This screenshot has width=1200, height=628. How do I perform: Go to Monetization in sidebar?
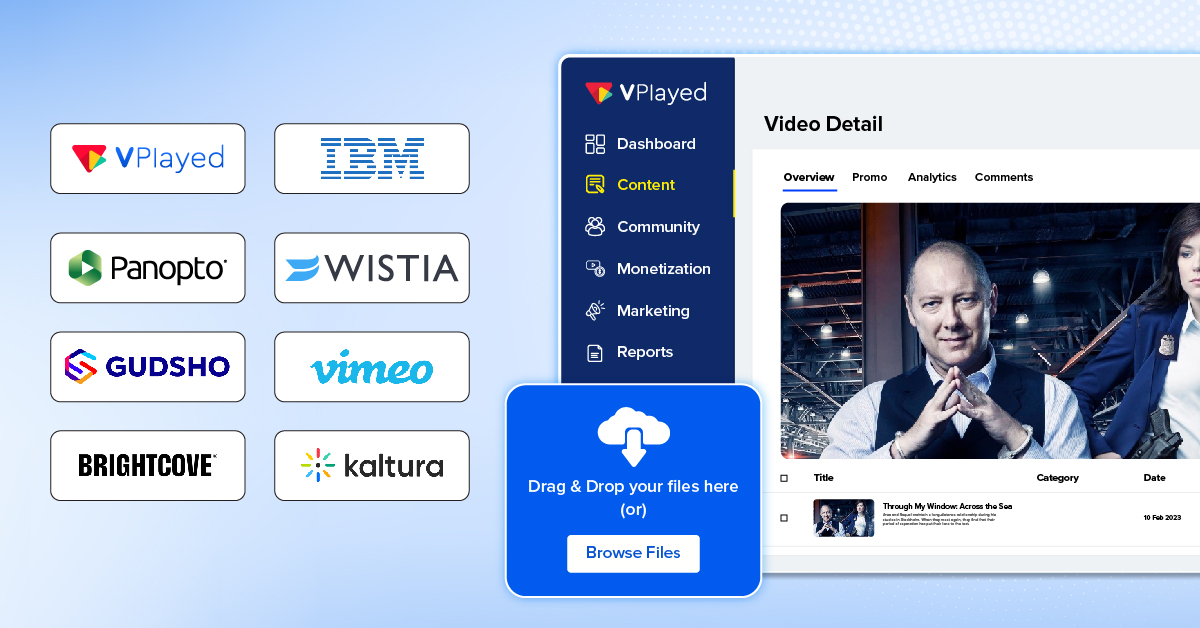[664, 269]
